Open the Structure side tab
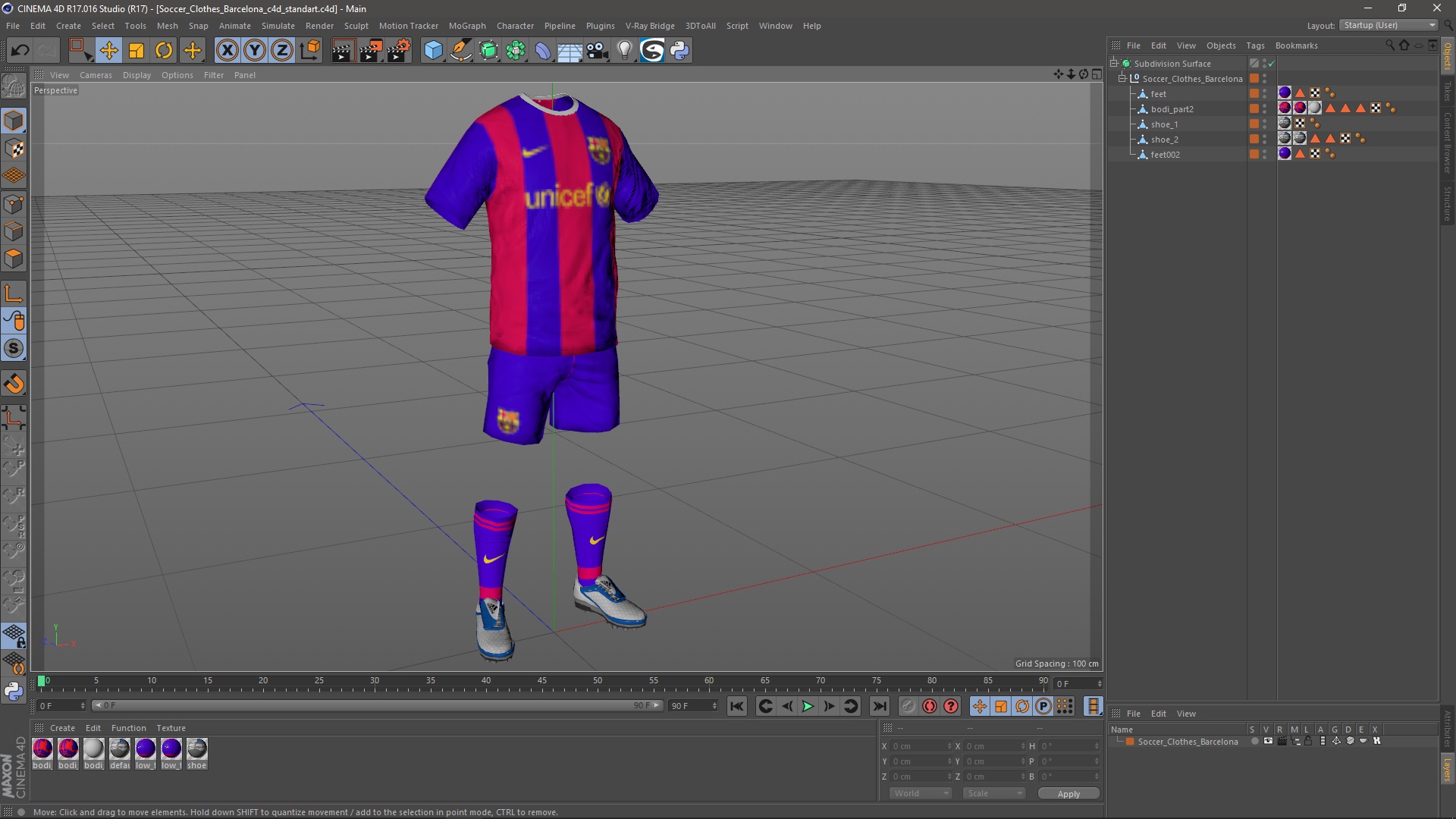Image resolution: width=1456 pixels, height=819 pixels. (1448, 204)
